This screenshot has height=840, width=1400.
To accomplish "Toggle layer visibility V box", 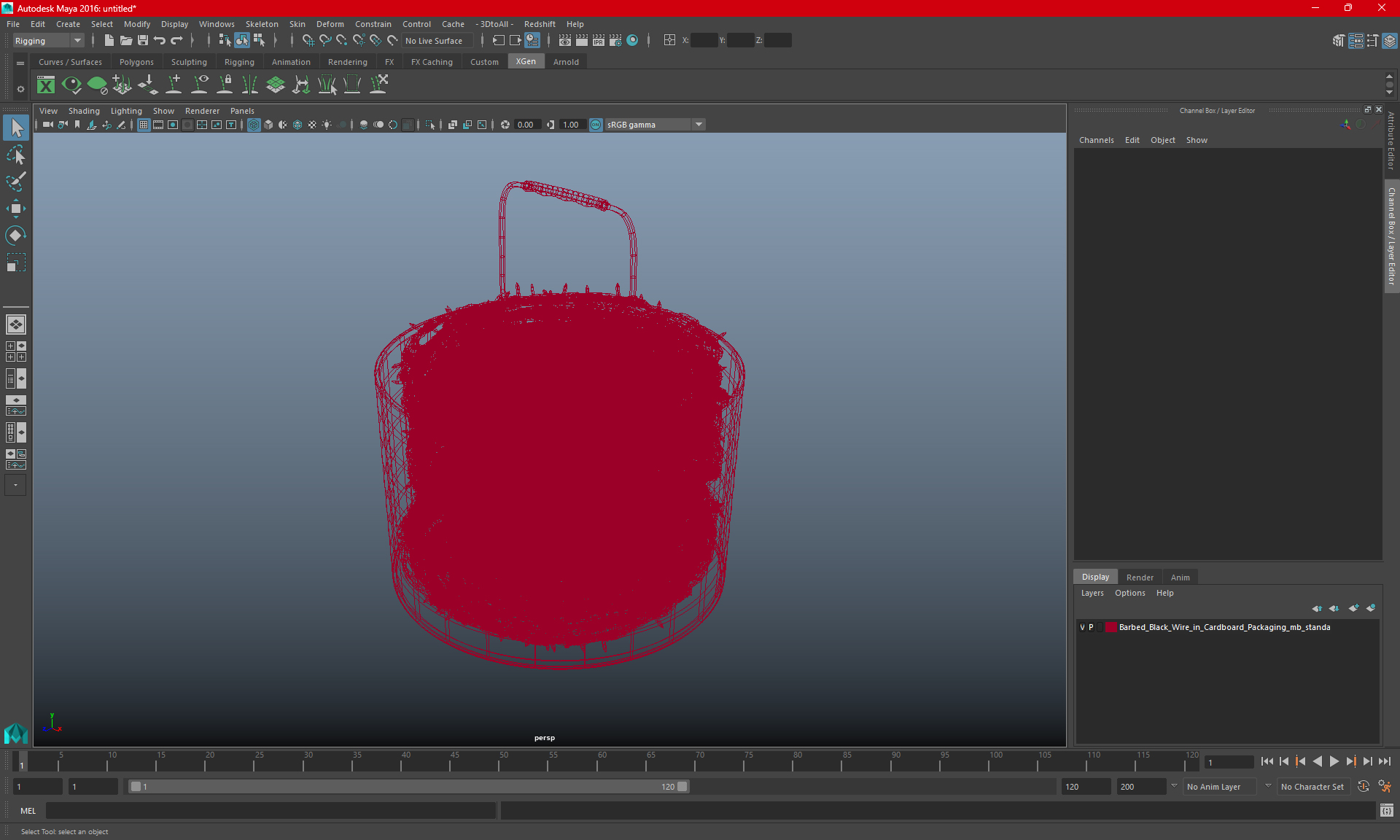I will coord(1082,627).
